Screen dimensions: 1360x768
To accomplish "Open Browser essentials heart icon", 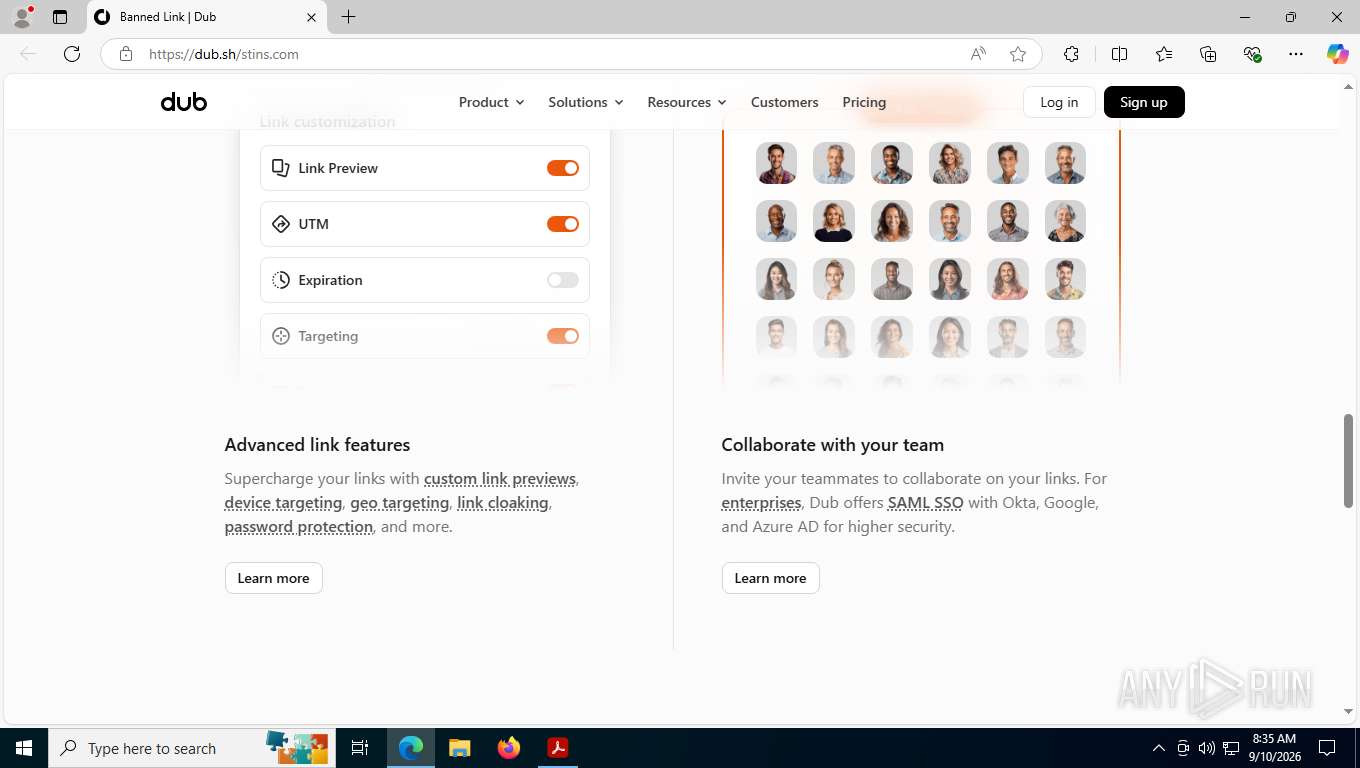I will click(1252, 54).
